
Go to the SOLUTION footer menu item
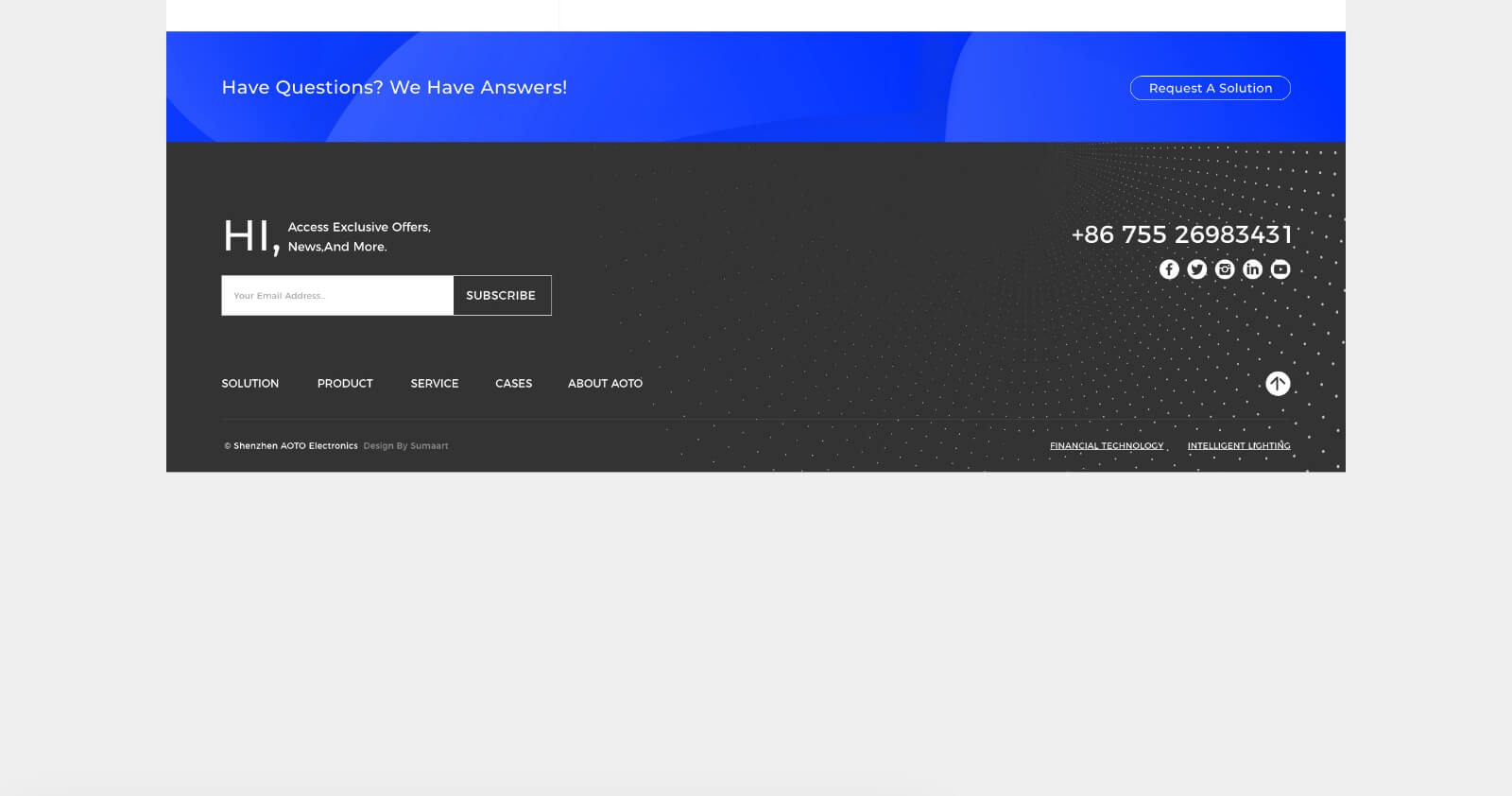[250, 384]
